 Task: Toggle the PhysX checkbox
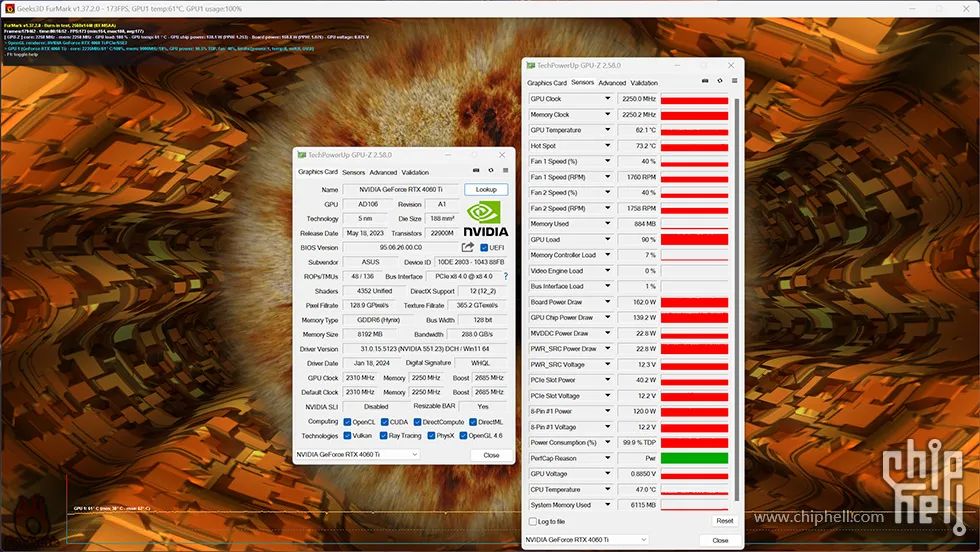431,436
